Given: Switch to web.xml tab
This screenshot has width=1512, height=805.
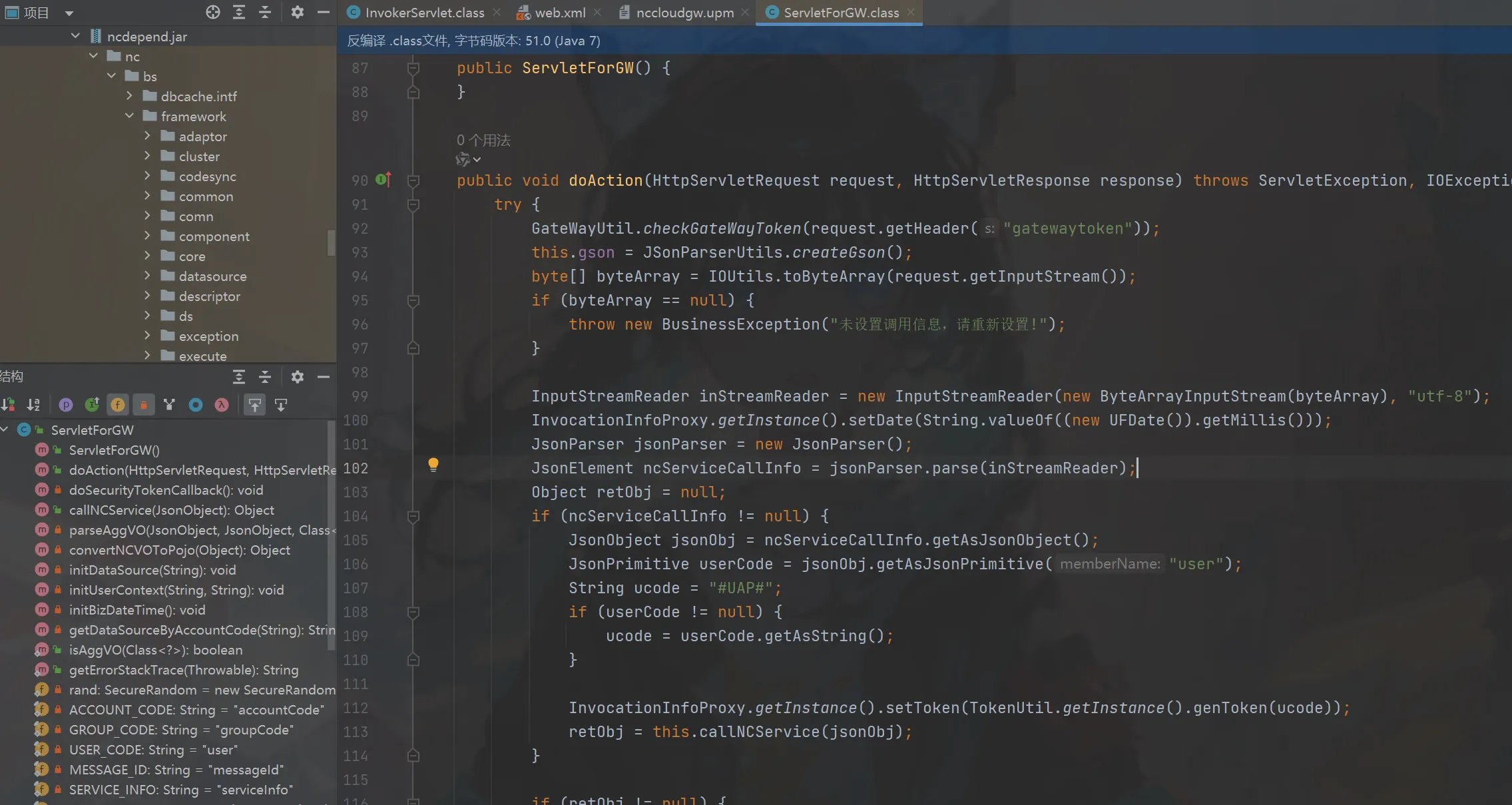Looking at the screenshot, I should coord(559,13).
